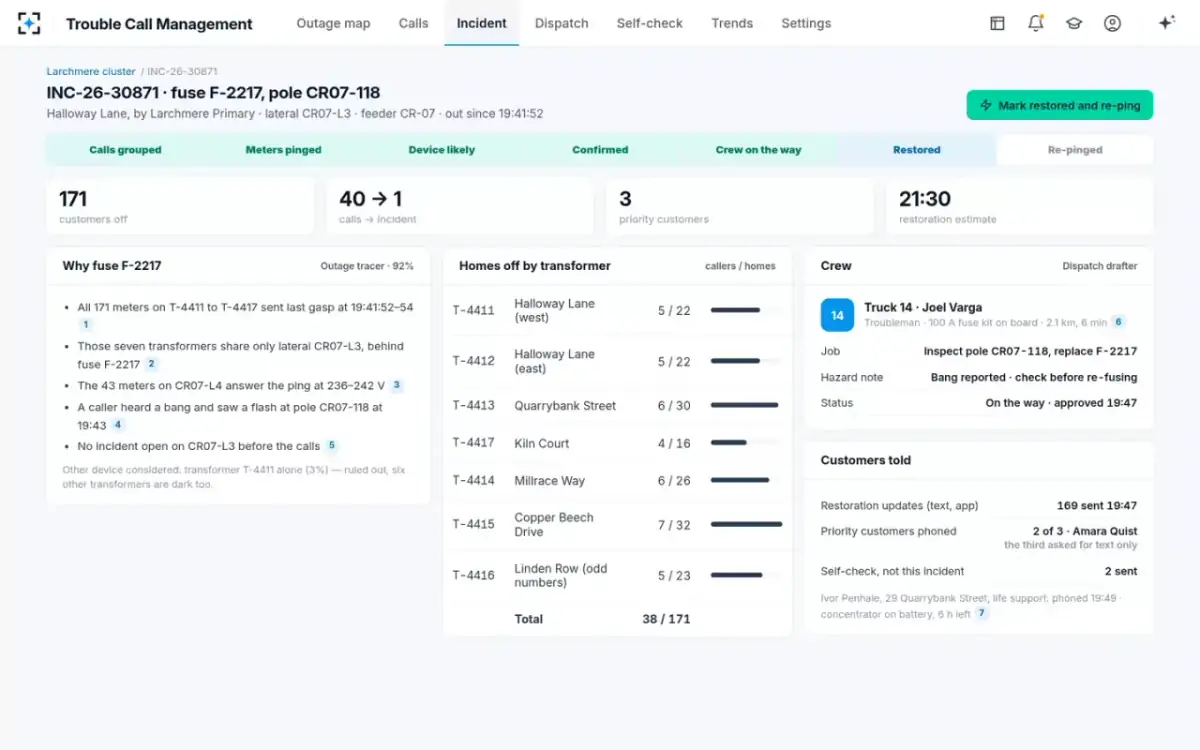The image size is (1200, 750).
Task: Open the Settings tab
Action: coord(806,23)
